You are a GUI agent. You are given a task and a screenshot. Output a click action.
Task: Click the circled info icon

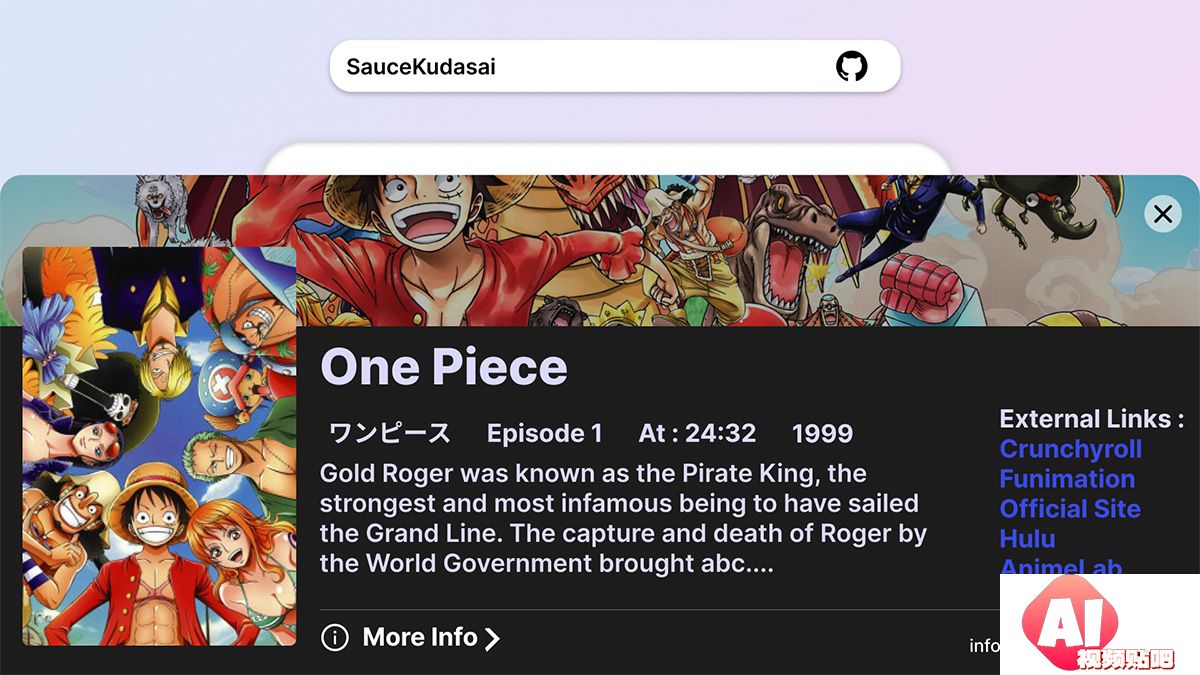335,637
